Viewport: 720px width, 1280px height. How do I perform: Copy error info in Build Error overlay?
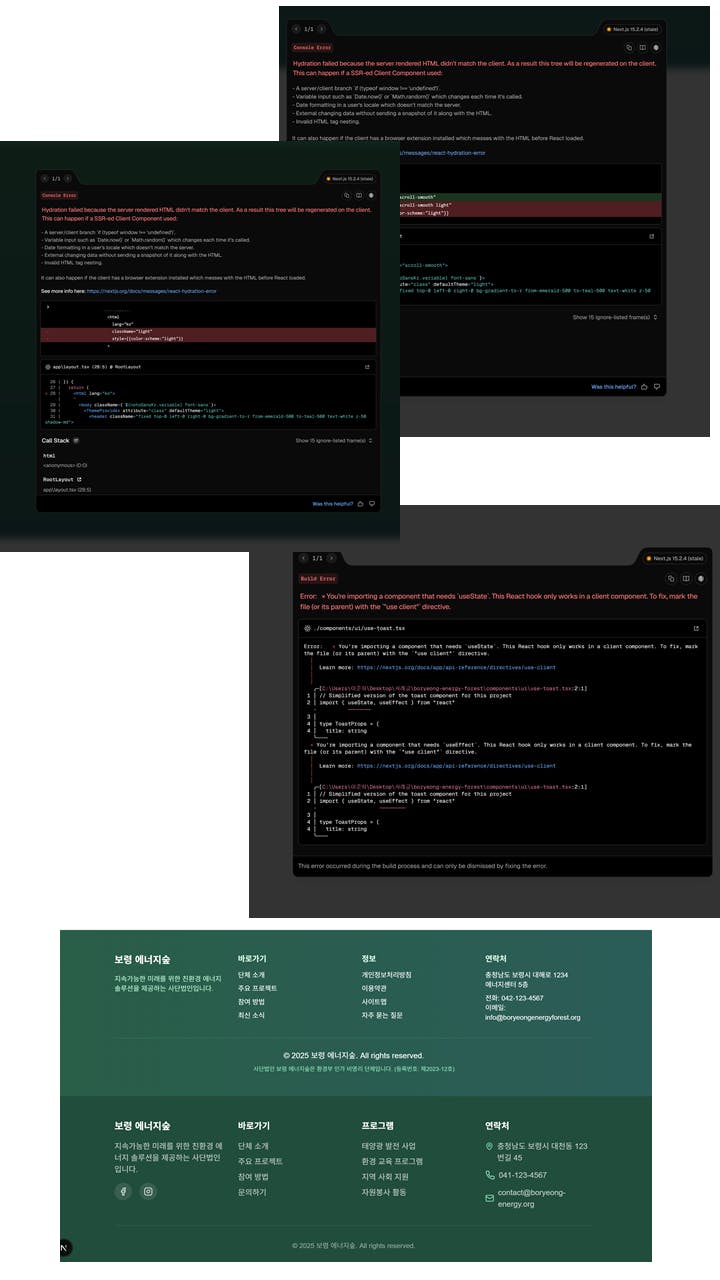pos(672,578)
